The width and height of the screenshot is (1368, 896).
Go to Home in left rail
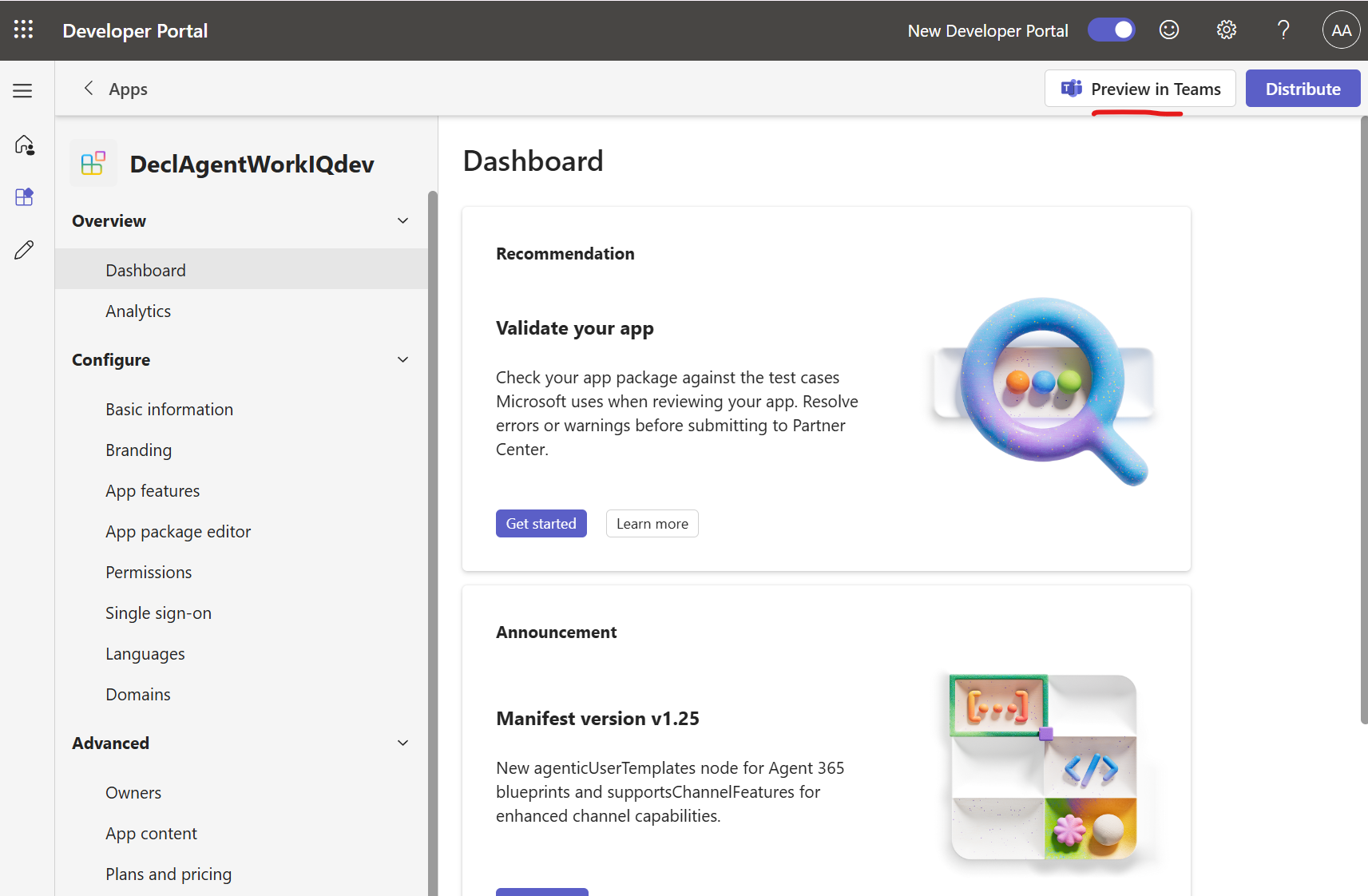tap(24, 145)
